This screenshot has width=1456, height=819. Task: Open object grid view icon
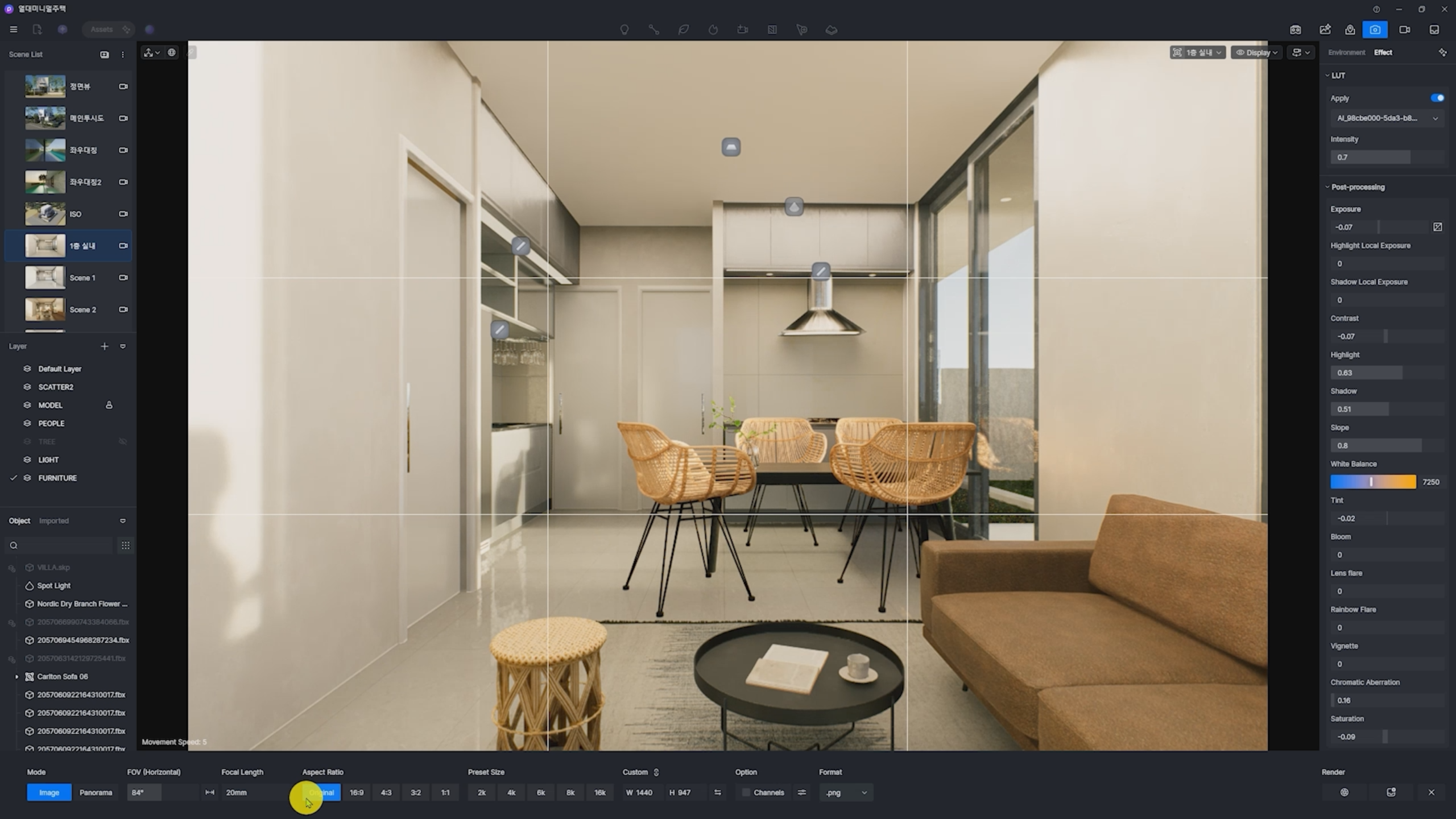click(x=125, y=545)
